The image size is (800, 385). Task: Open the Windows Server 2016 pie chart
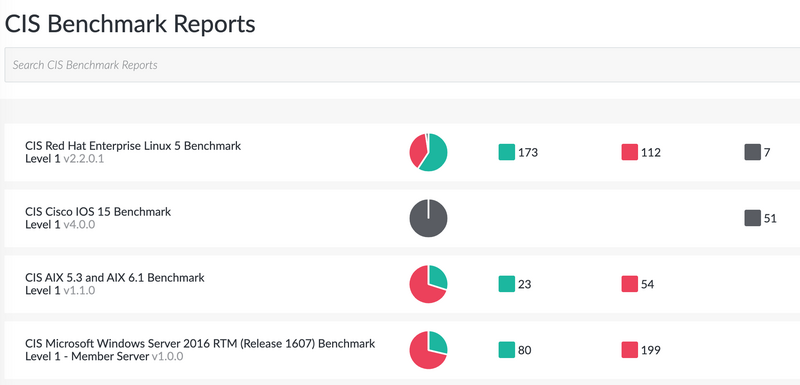pos(429,350)
